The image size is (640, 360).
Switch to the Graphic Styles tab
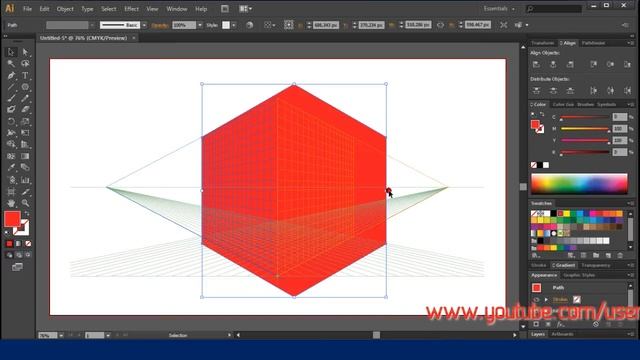[579, 275]
